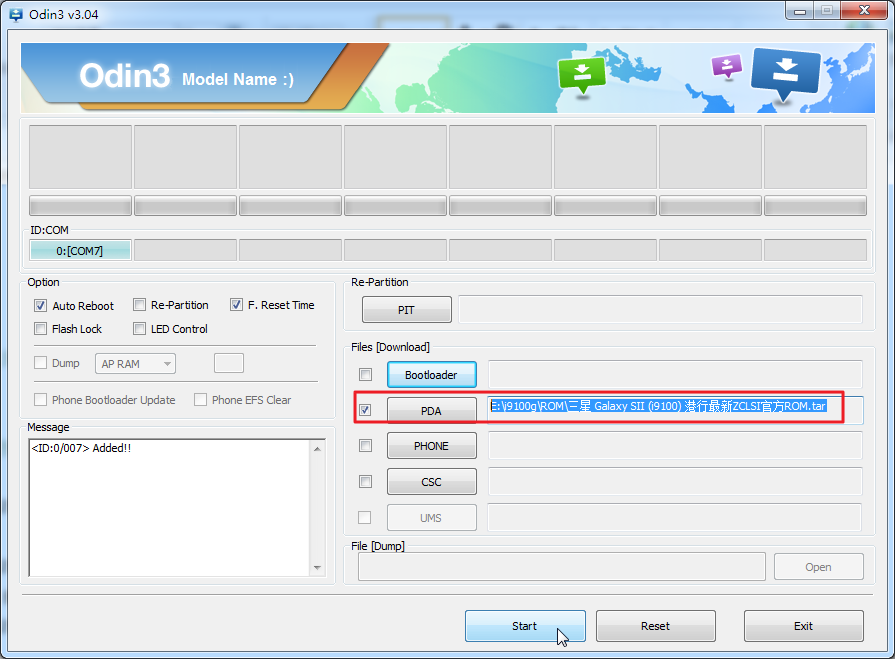Screen dimensions: 895x659
Task: Exit the Odin3 application
Action: [804, 626]
